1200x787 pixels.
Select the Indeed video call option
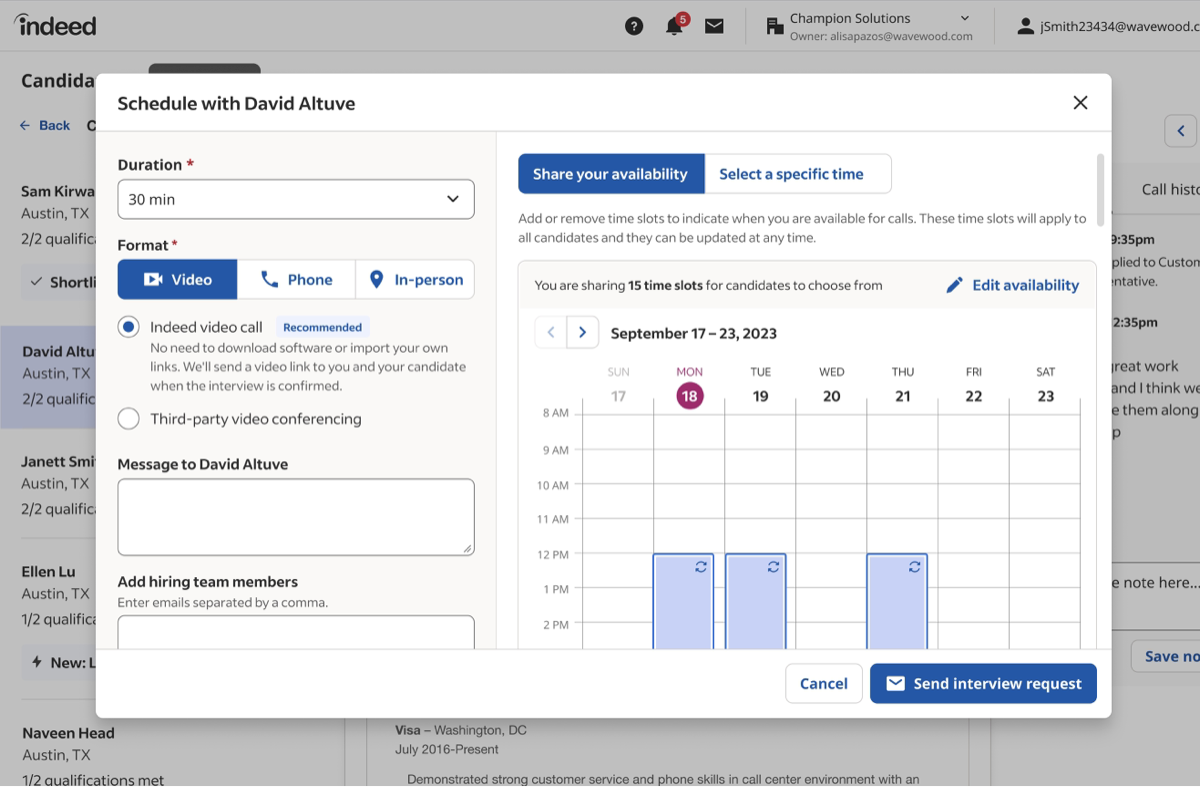(x=128, y=326)
